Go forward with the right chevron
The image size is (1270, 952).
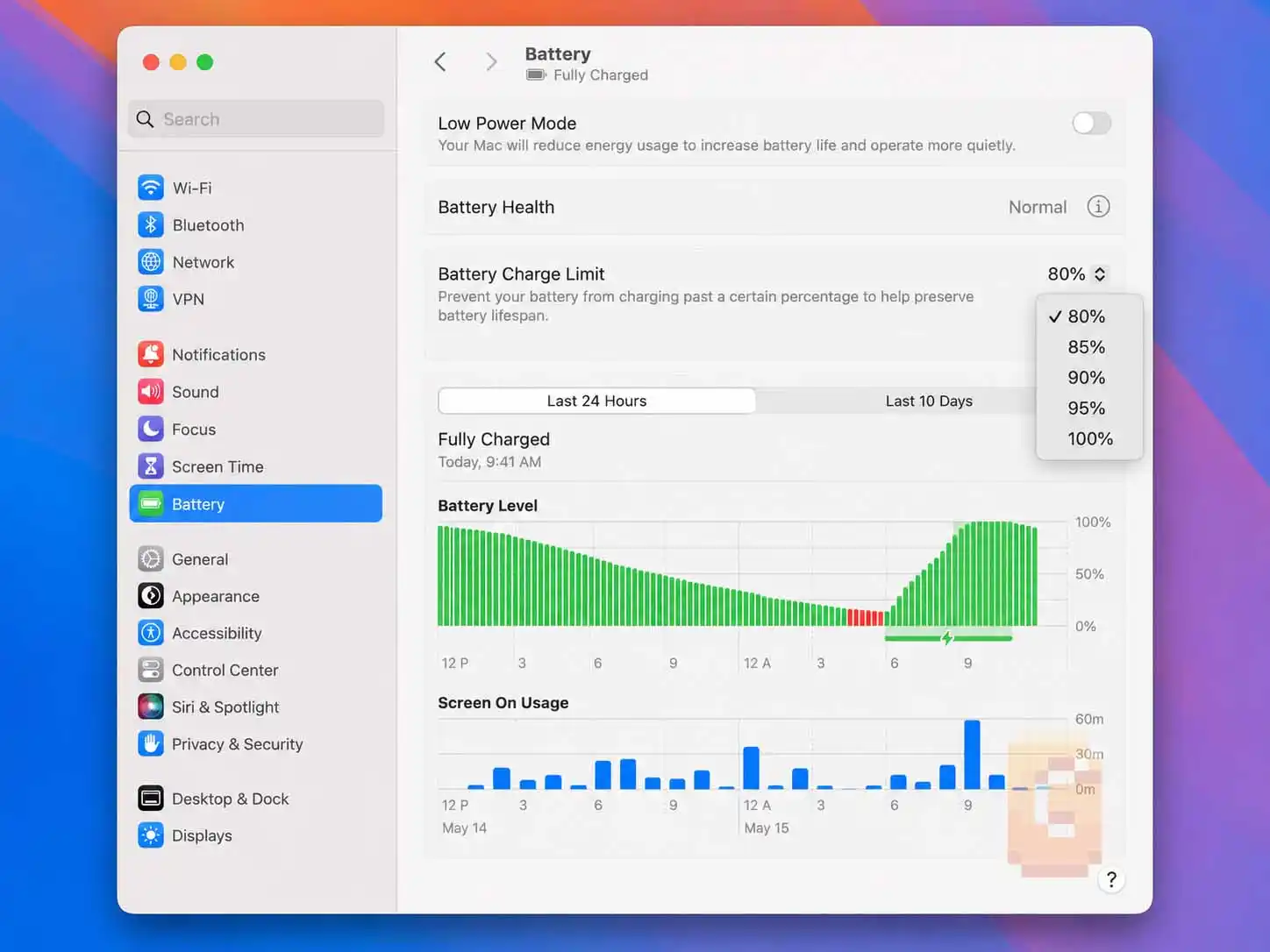[491, 61]
